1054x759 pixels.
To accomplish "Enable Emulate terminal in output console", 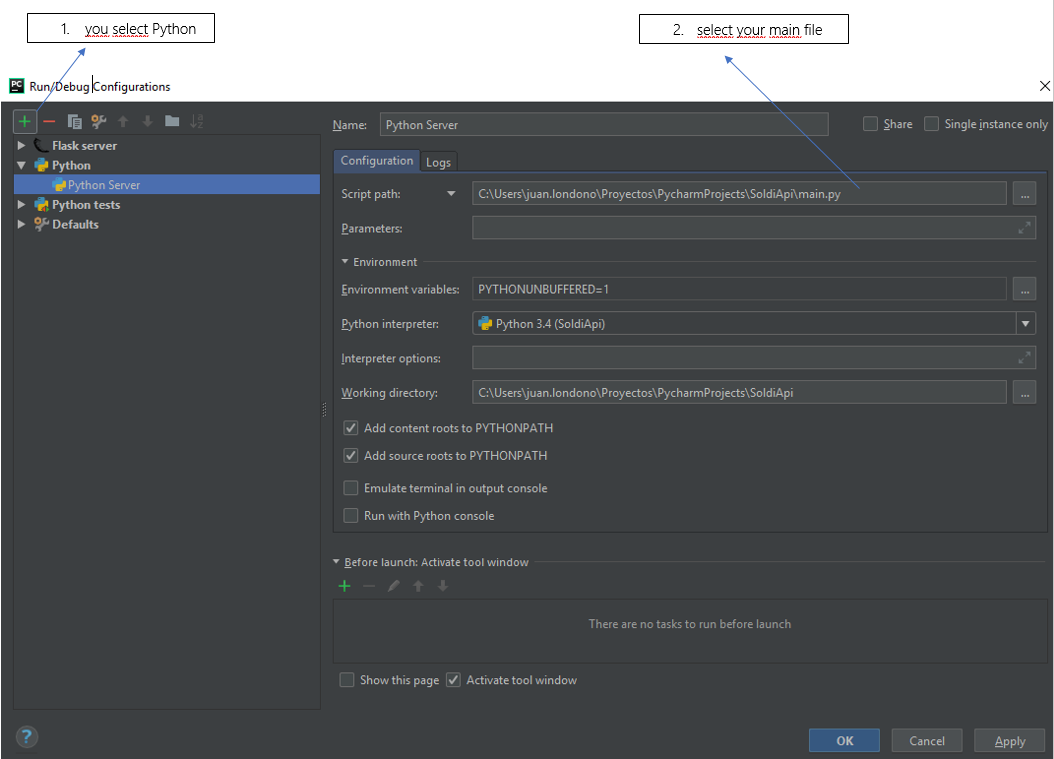I will point(350,487).
